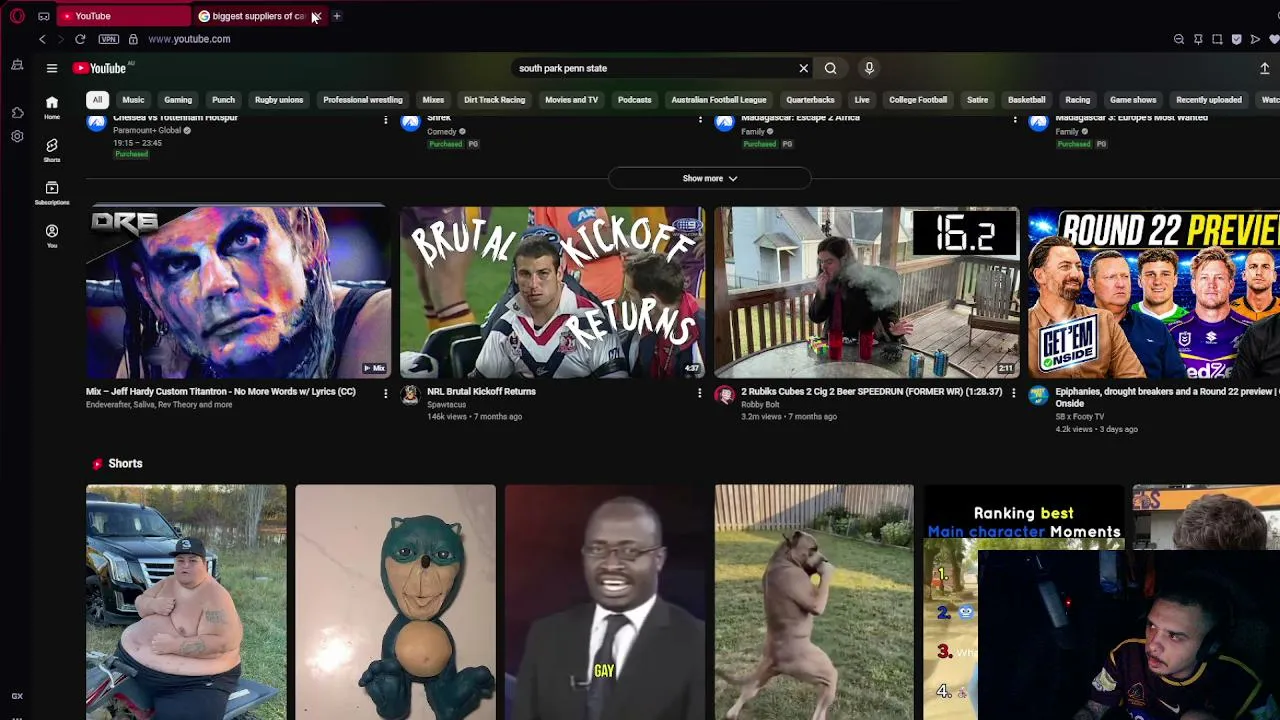Filter by the Music chip

click(x=133, y=100)
